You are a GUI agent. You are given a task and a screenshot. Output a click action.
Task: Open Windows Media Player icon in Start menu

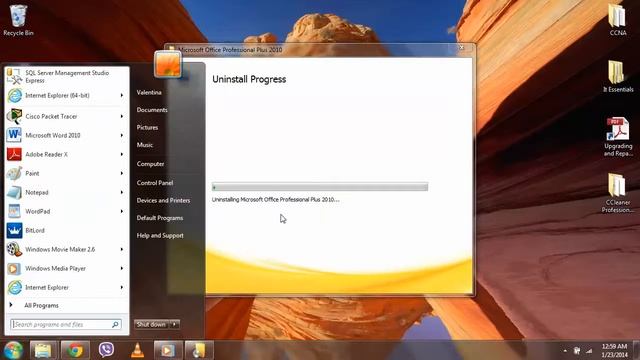pos(14,268)
